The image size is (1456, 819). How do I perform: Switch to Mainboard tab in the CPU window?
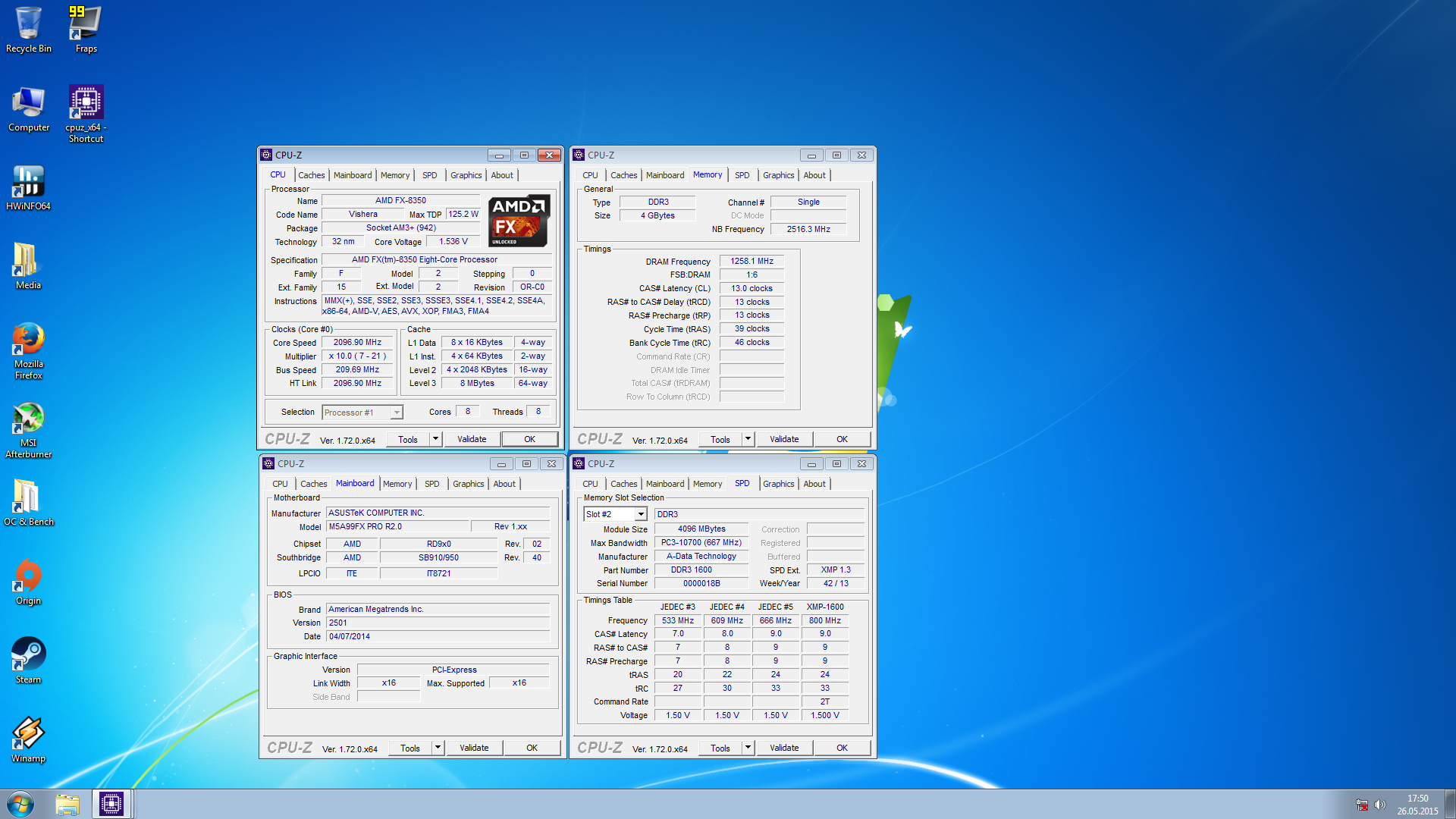point(353,175)
